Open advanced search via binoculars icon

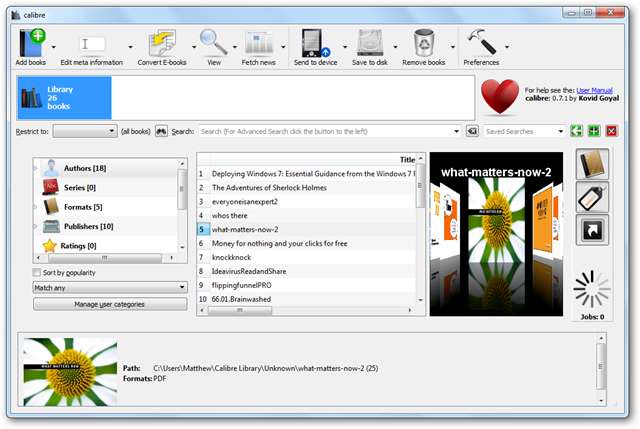[161, 131]
